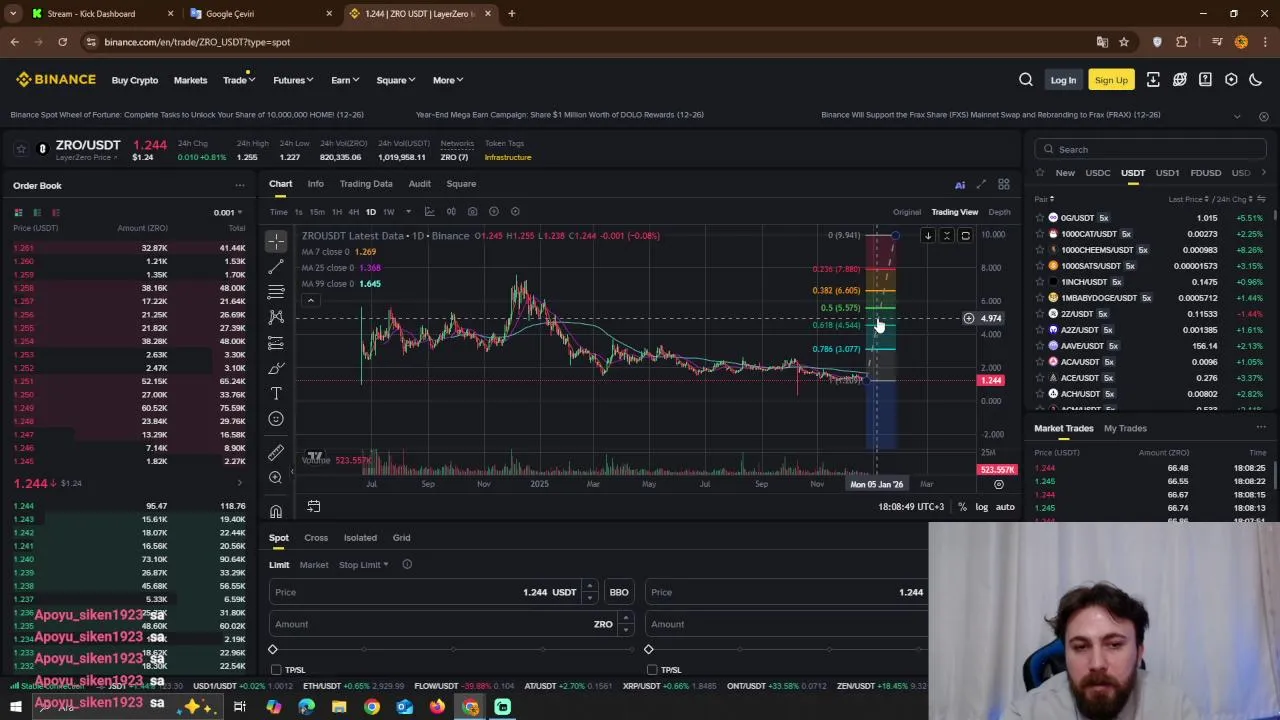The image size is (1280, 720).
Task: Add ZRO/USDT to favorites star
Action: click(21, 149)
